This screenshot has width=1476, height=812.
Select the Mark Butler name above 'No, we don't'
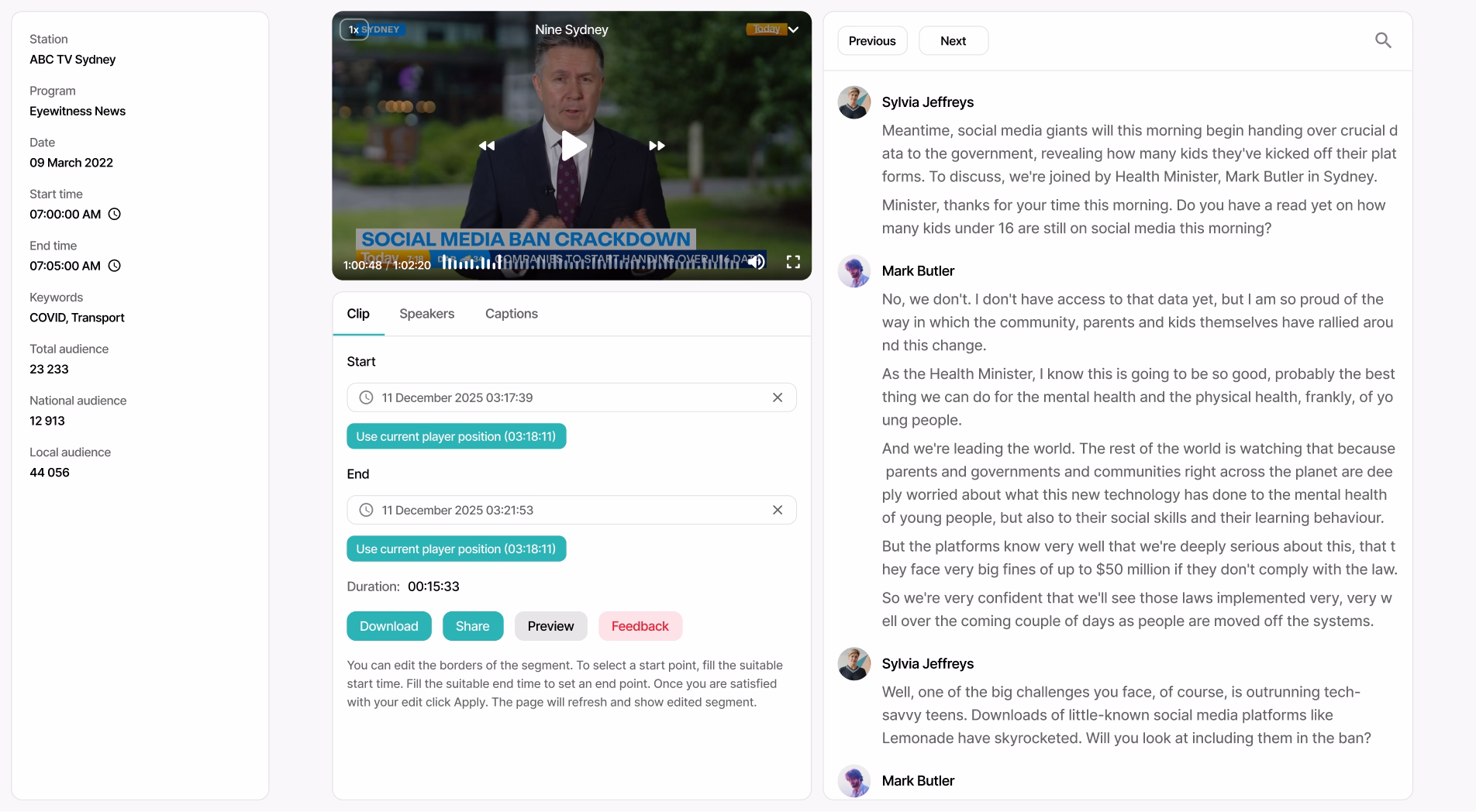tap(918, 271)
